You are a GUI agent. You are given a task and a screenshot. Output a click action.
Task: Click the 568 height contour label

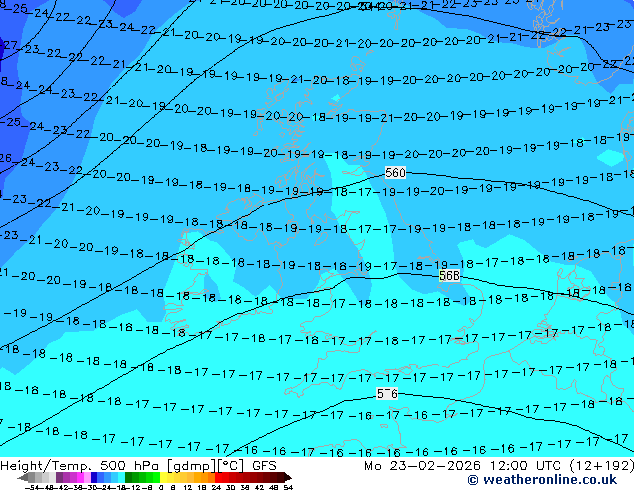(x=449, y=276)
